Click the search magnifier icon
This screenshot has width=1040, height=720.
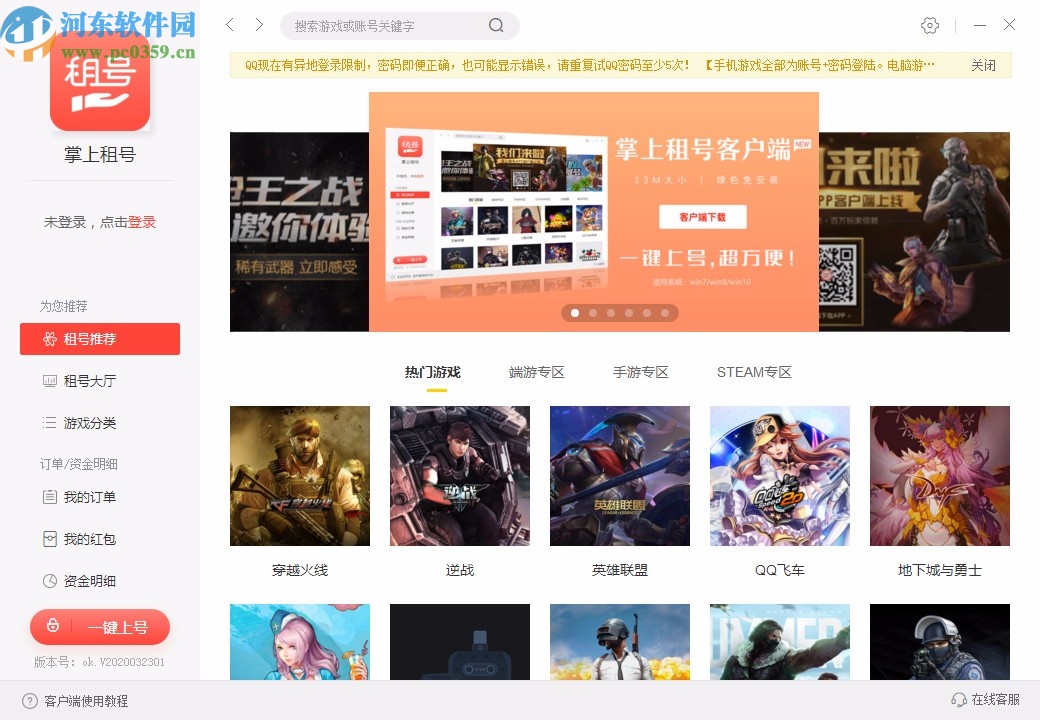tap(495, 25)
